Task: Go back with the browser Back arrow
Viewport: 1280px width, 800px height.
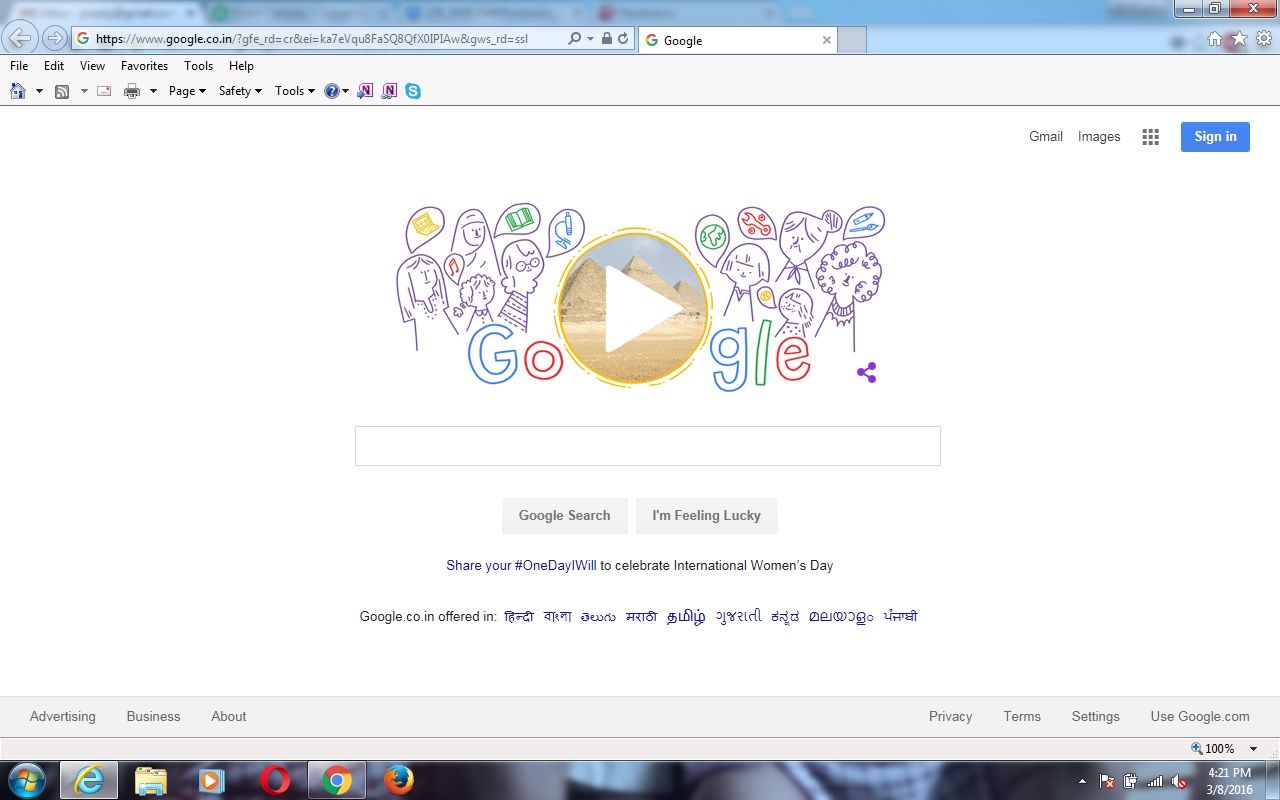Action: point(20,39)
